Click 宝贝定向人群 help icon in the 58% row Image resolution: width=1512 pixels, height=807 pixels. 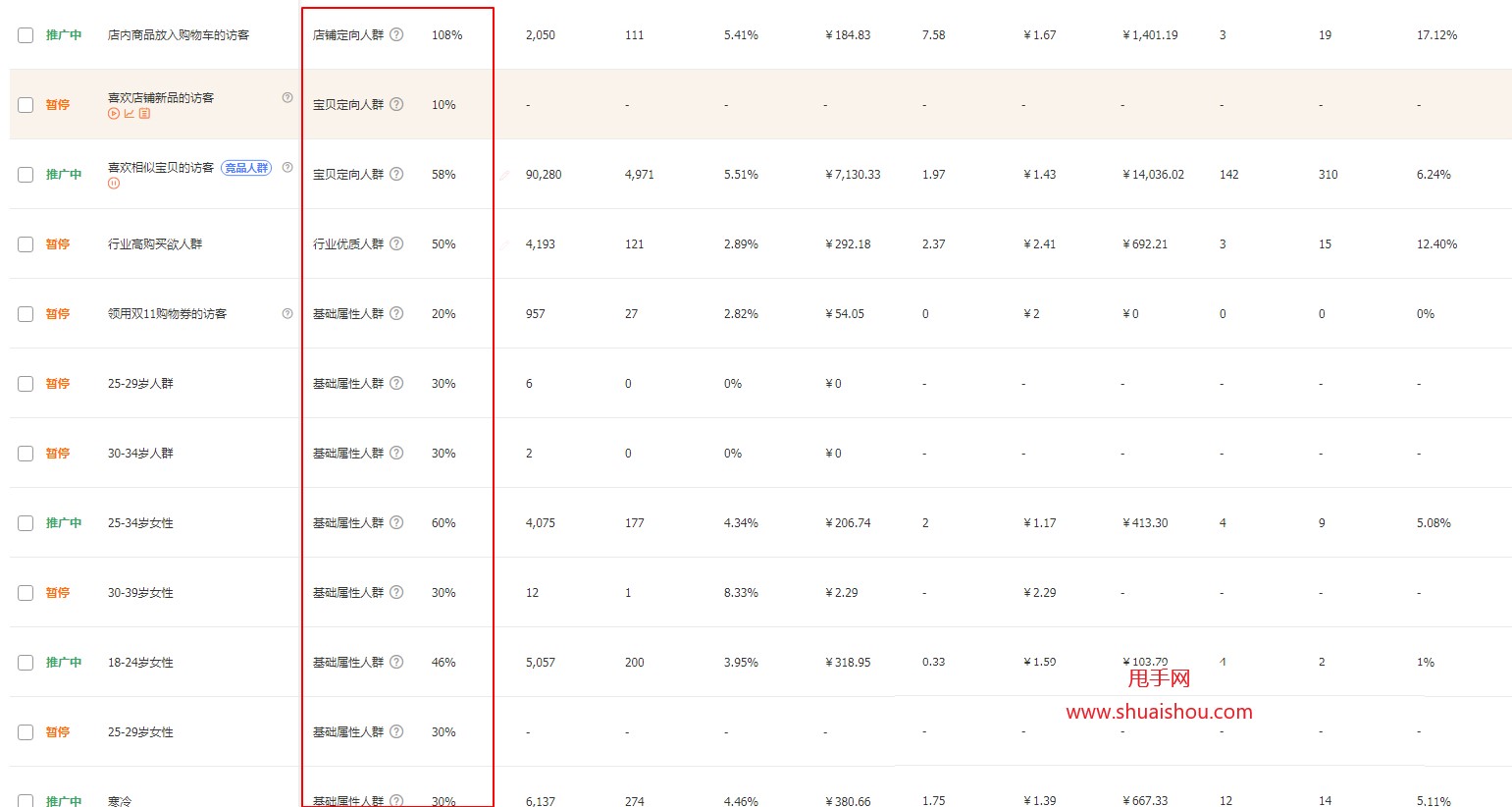click(x=396, y=174)
